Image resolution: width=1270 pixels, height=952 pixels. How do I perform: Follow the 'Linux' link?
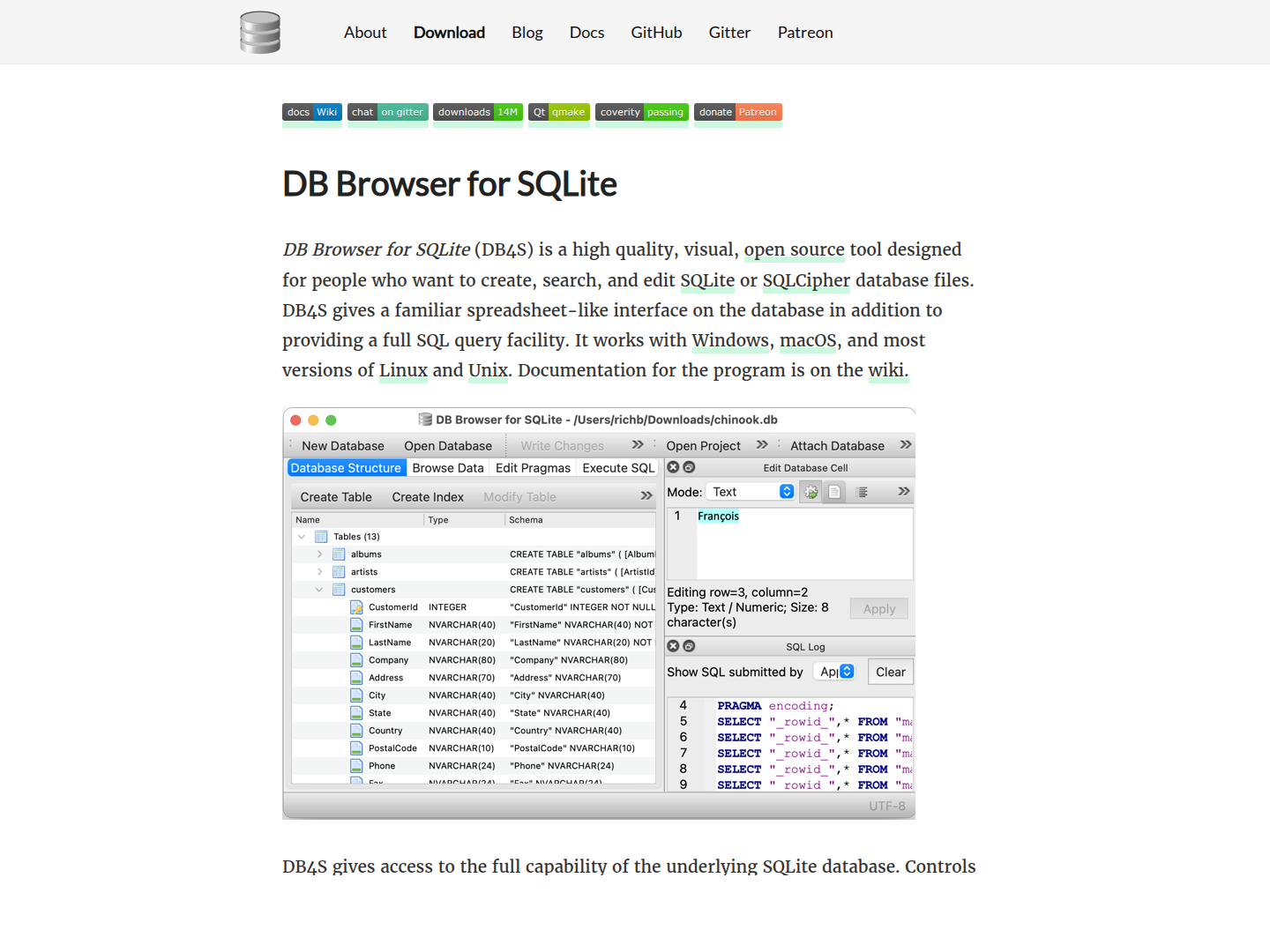pos(403,370)
